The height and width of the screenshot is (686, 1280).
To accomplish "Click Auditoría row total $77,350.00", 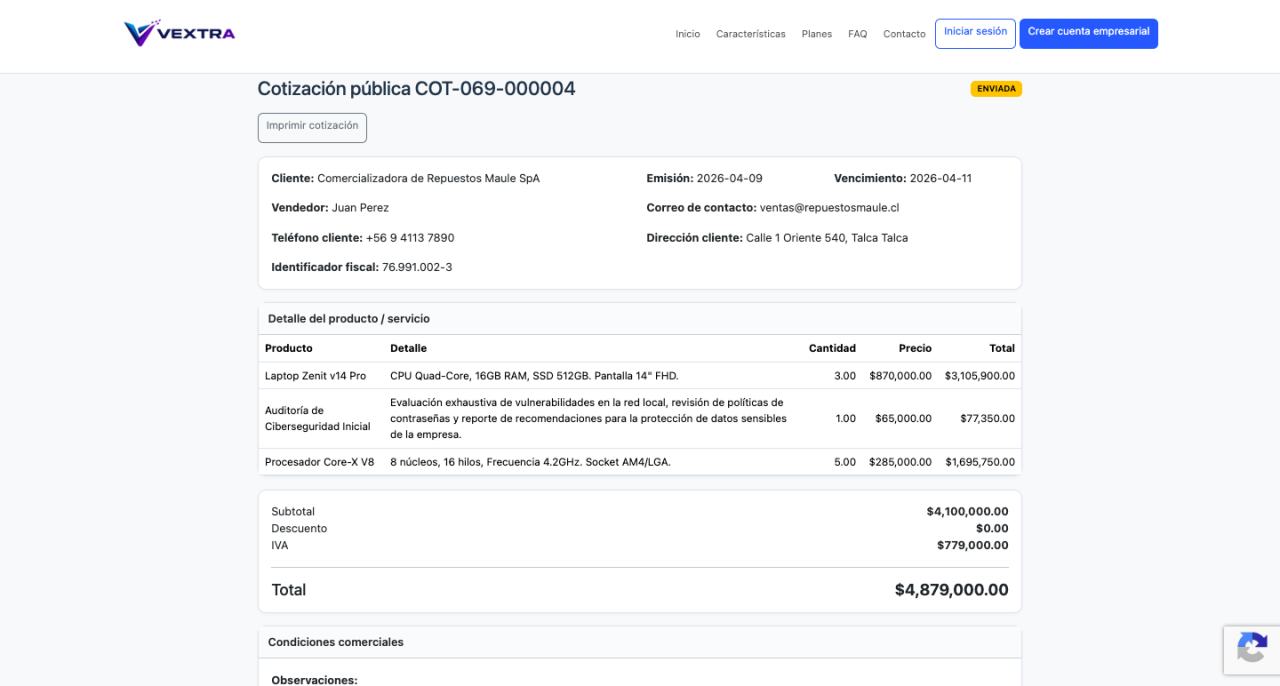I will (987, 418).
